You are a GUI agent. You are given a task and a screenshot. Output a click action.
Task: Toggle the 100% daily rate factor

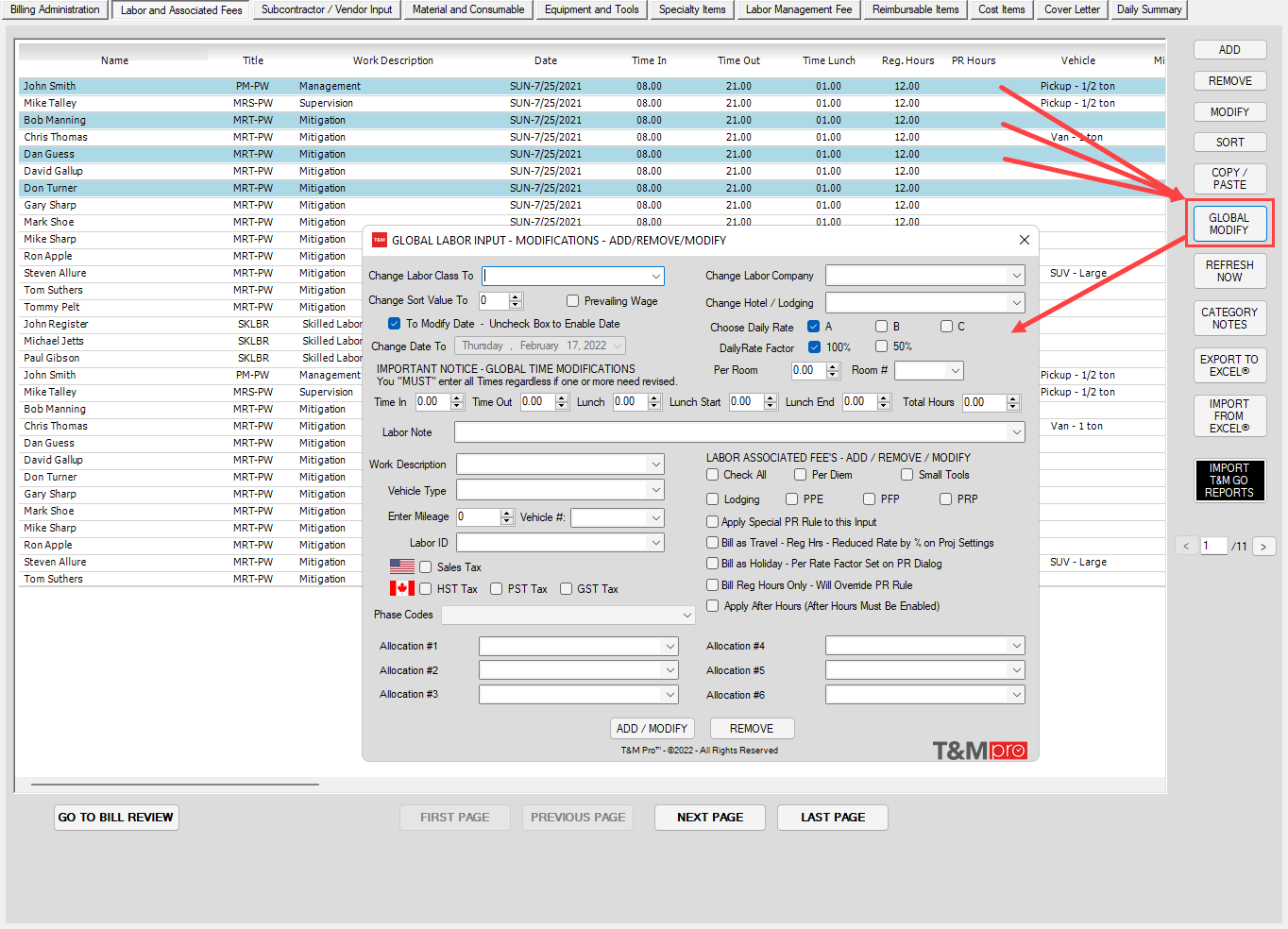click(813, 347)
